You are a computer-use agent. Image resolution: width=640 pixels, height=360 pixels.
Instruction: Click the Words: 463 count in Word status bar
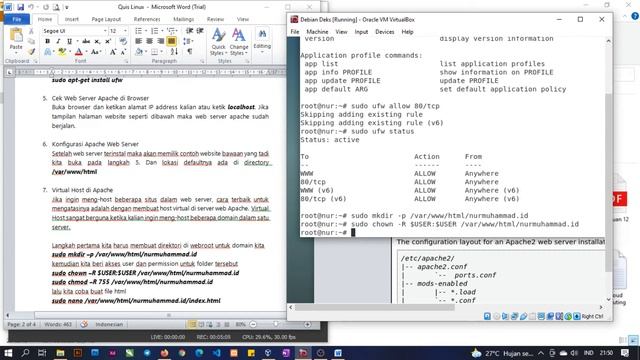[58, 324]
